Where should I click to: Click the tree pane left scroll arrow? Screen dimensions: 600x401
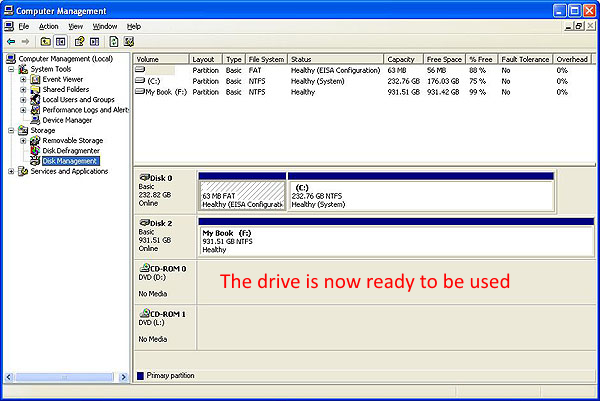pos(9,377)
